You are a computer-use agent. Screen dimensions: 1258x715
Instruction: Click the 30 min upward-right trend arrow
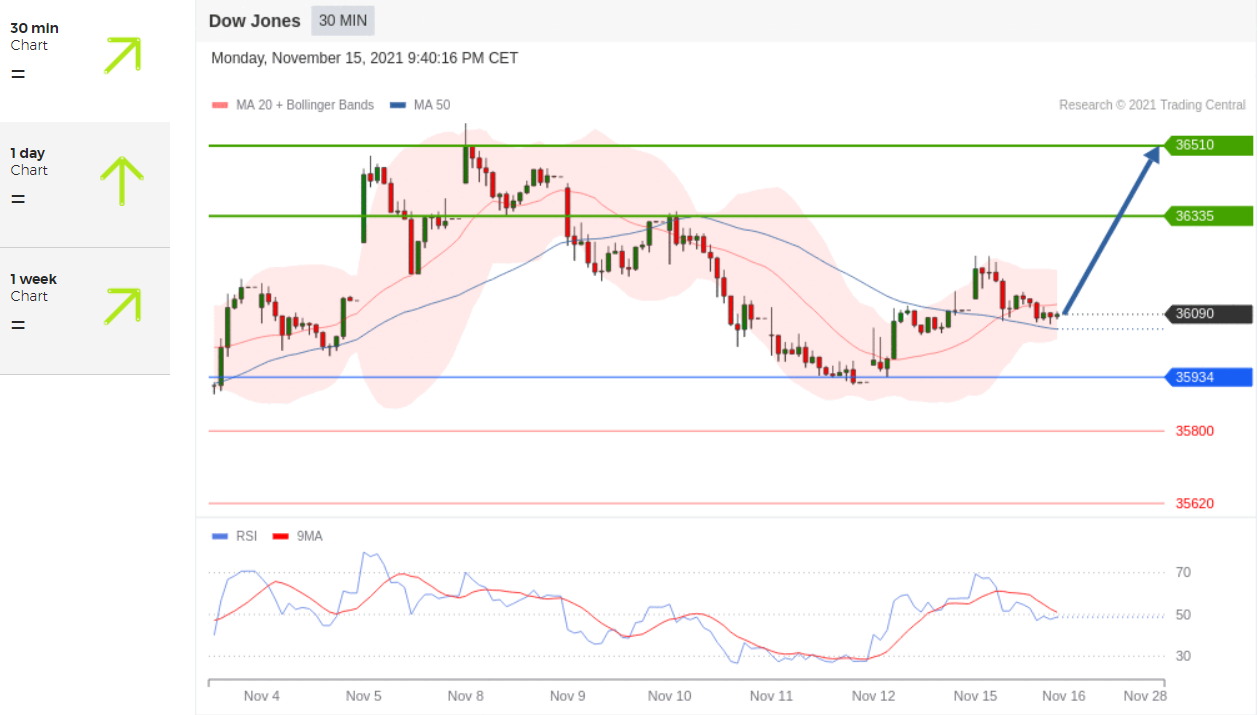[122, 55]
